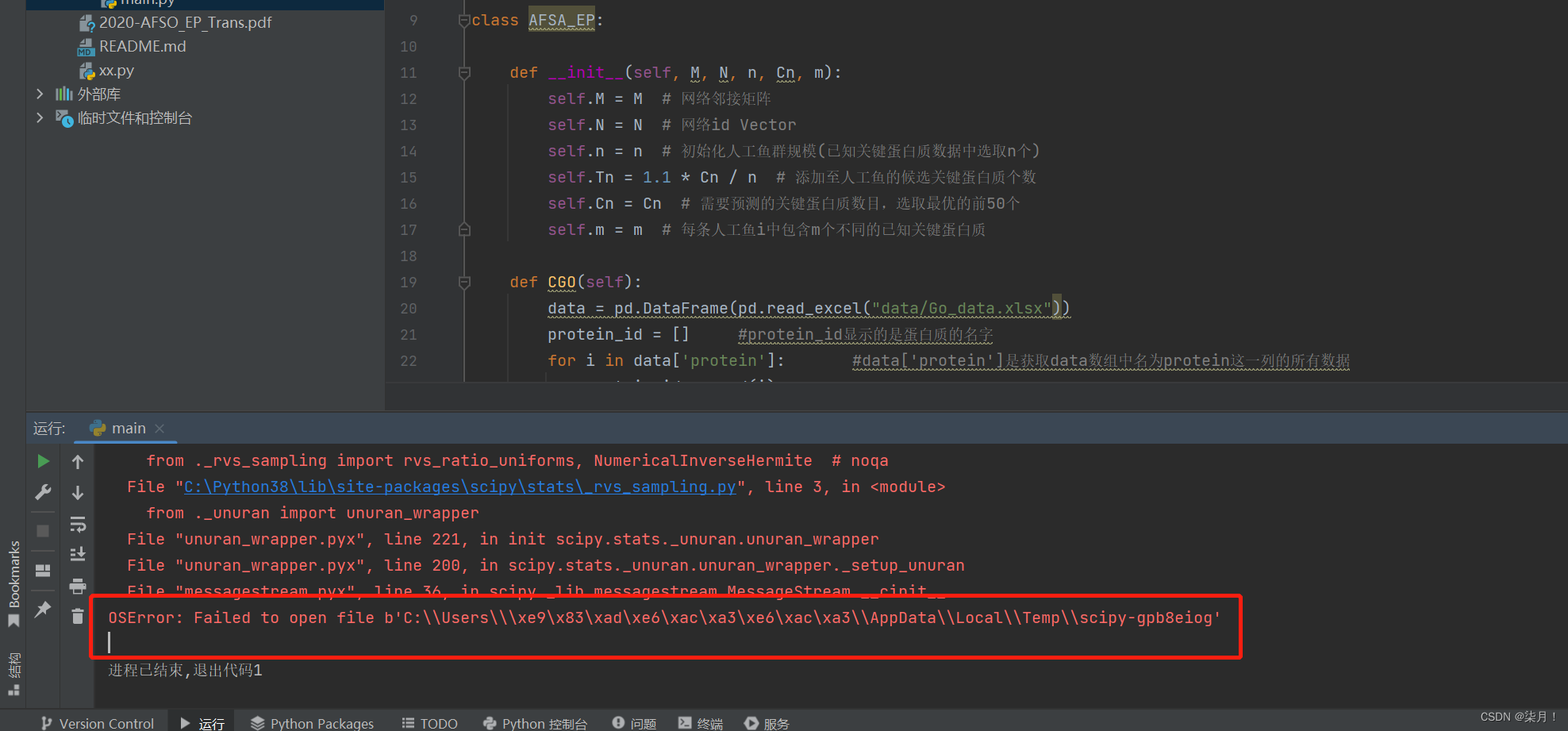Jump to previous stack trace with up arrow
The width and height of the screenshot is (1568, 731).
pos(77,461)
